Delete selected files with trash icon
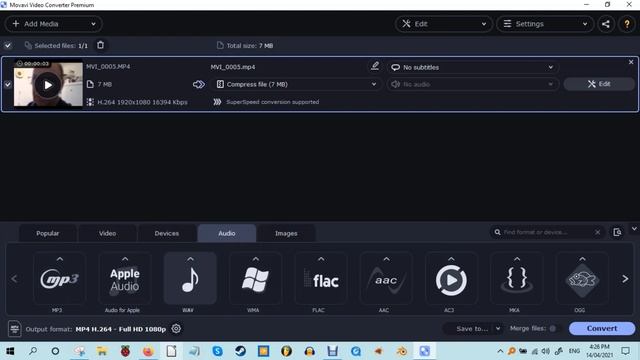This screenshot has height=360, width=640. coord(100,45)
